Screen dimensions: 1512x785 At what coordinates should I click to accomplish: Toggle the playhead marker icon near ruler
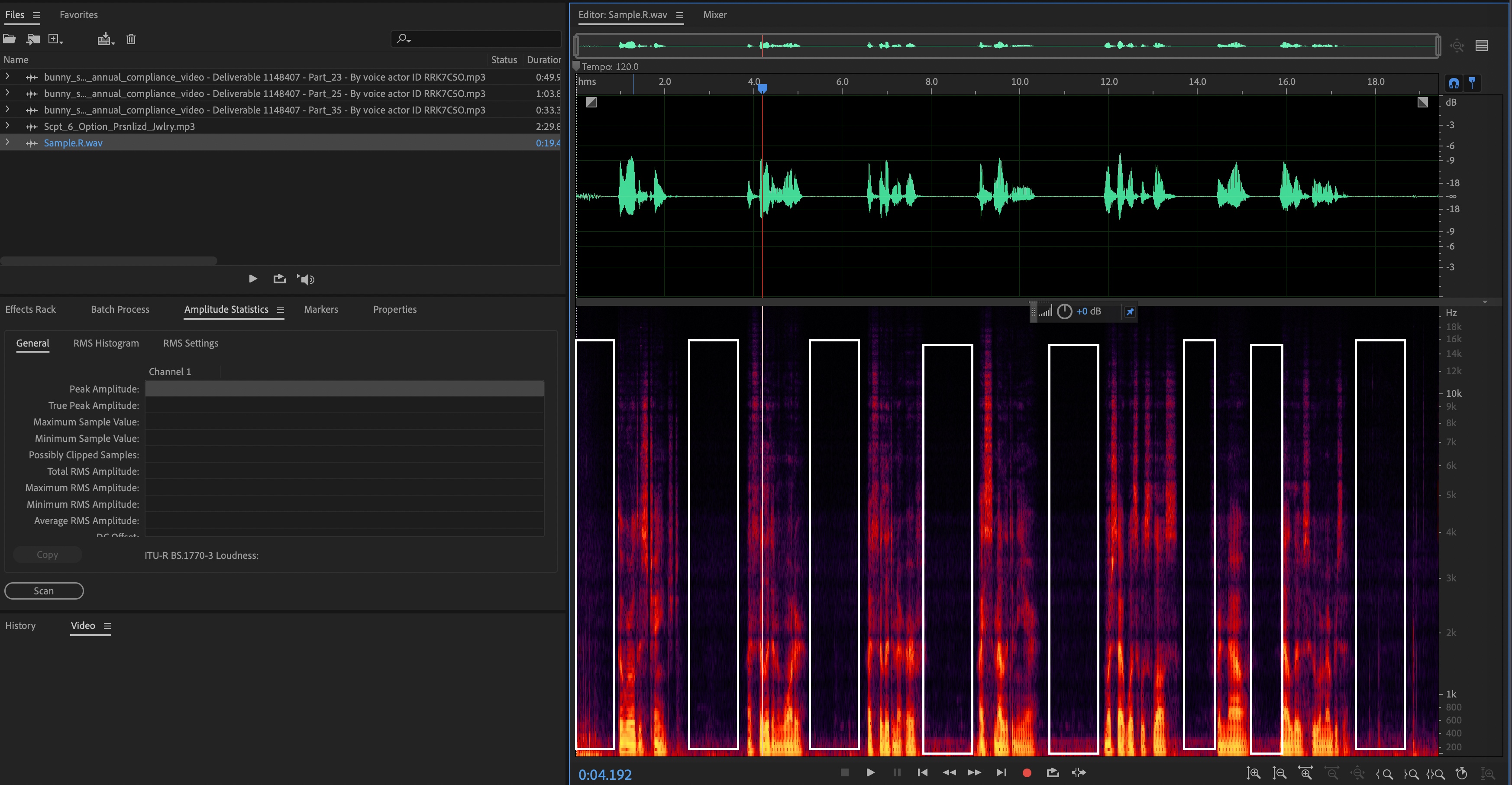[1472, 83]
